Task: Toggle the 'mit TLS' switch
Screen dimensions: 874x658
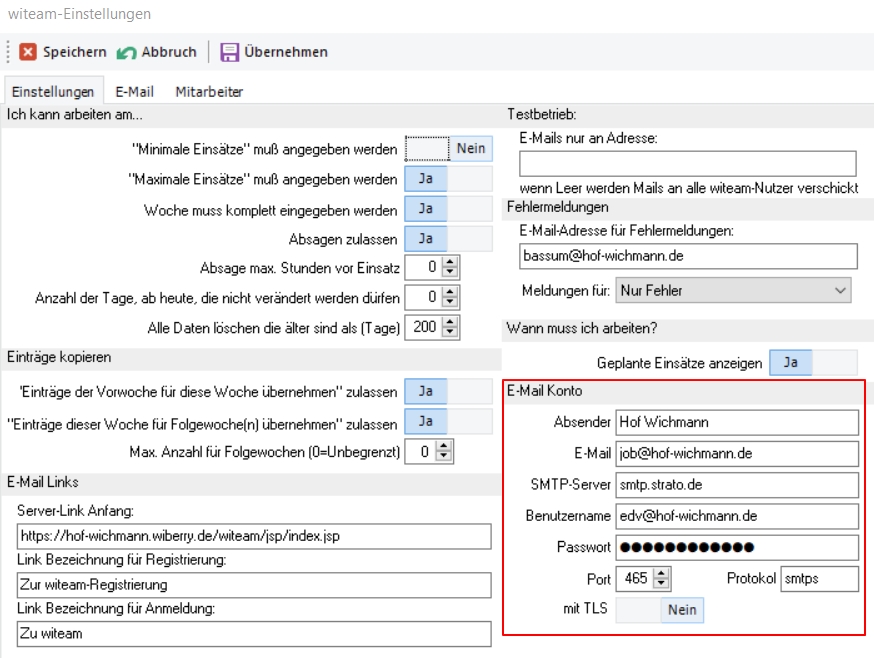Action: click(660, 610)
